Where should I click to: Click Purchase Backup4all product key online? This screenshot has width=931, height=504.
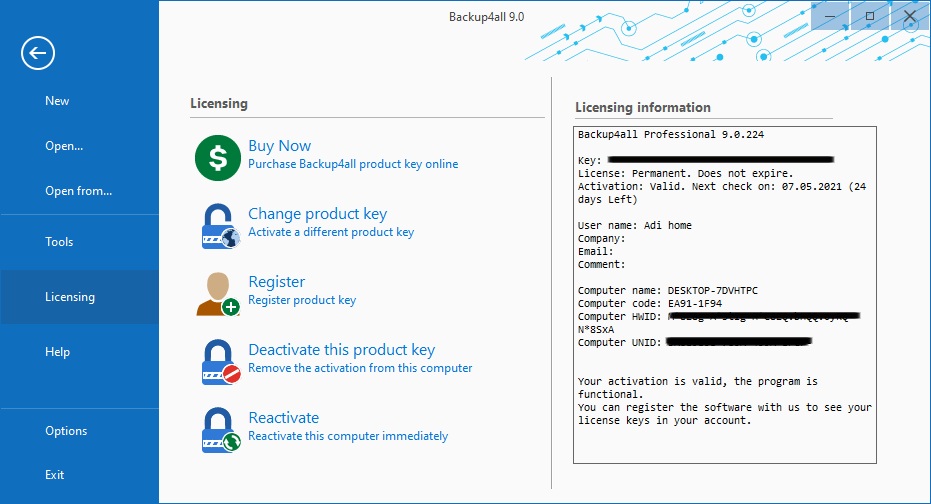(353, 164)
